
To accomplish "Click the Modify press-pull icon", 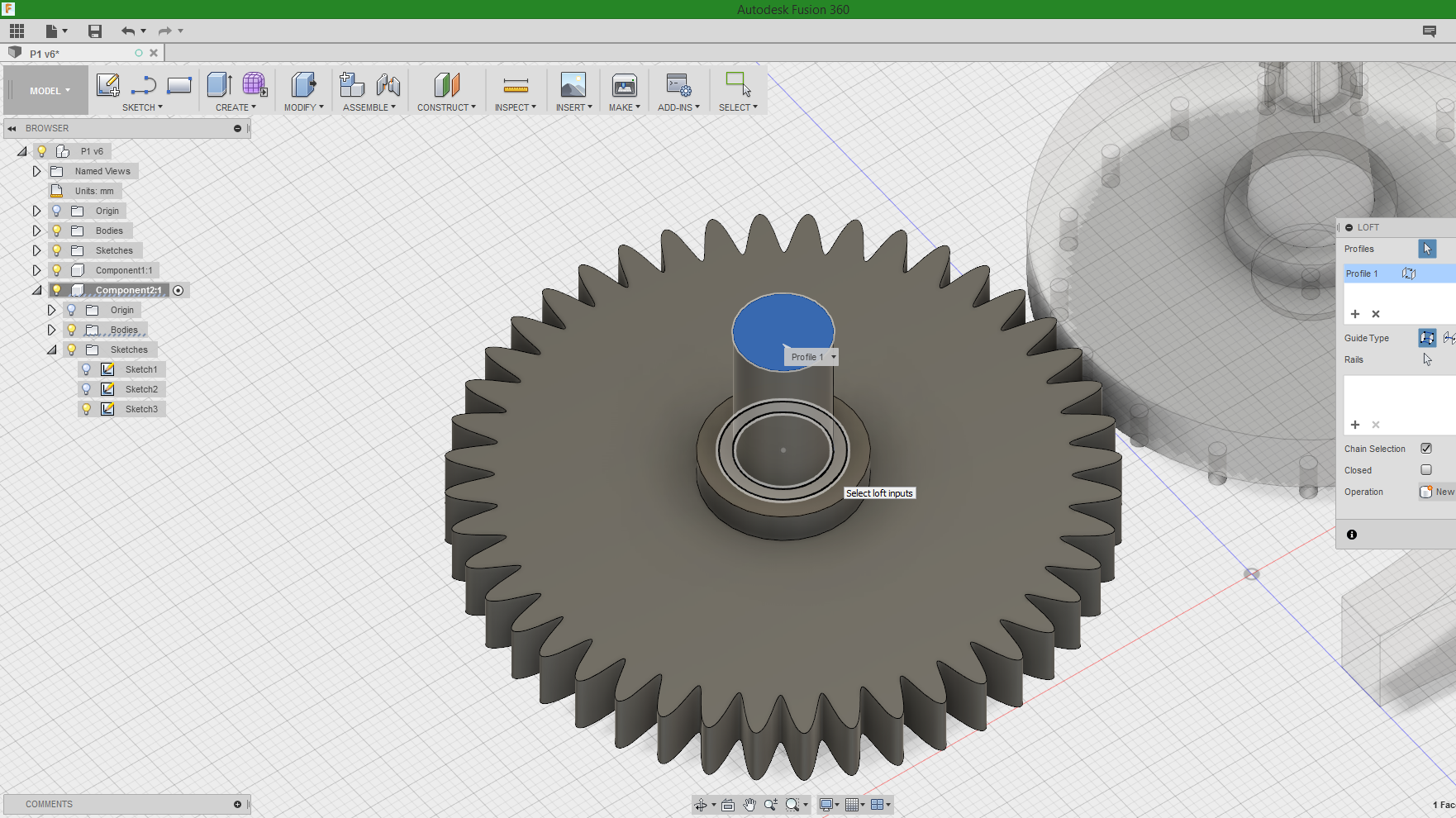I will [x=303, y=84].
